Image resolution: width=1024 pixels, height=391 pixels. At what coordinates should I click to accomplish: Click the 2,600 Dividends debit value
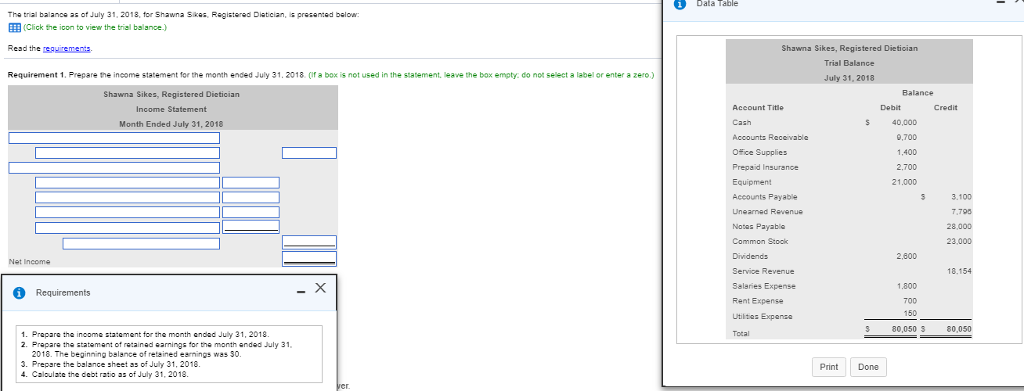[906, 257]
